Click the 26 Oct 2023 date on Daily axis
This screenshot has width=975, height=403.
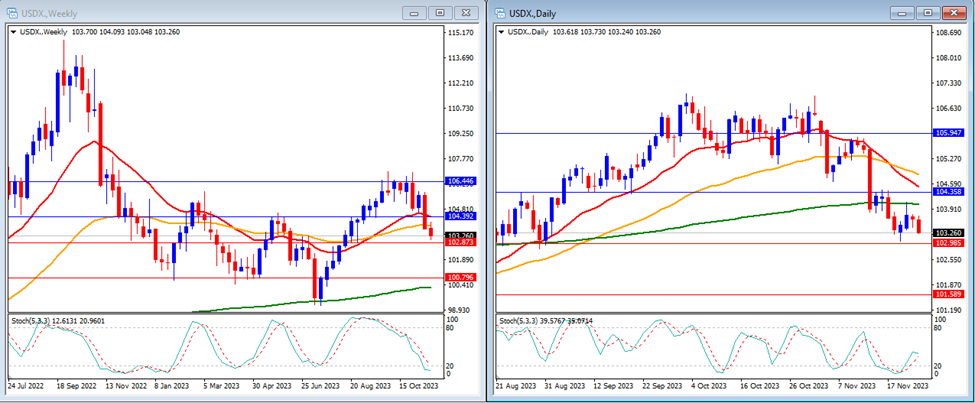click(x=807, y=384)
